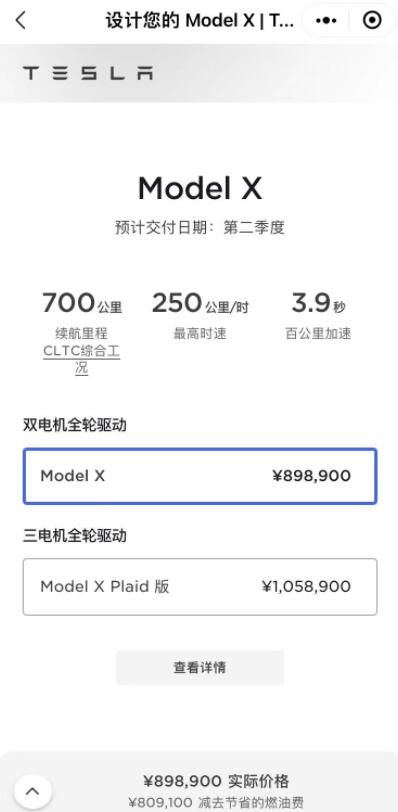Open the CLTC综合工况 underlined link
Screen dimensions: 398x812
[81, 359]
